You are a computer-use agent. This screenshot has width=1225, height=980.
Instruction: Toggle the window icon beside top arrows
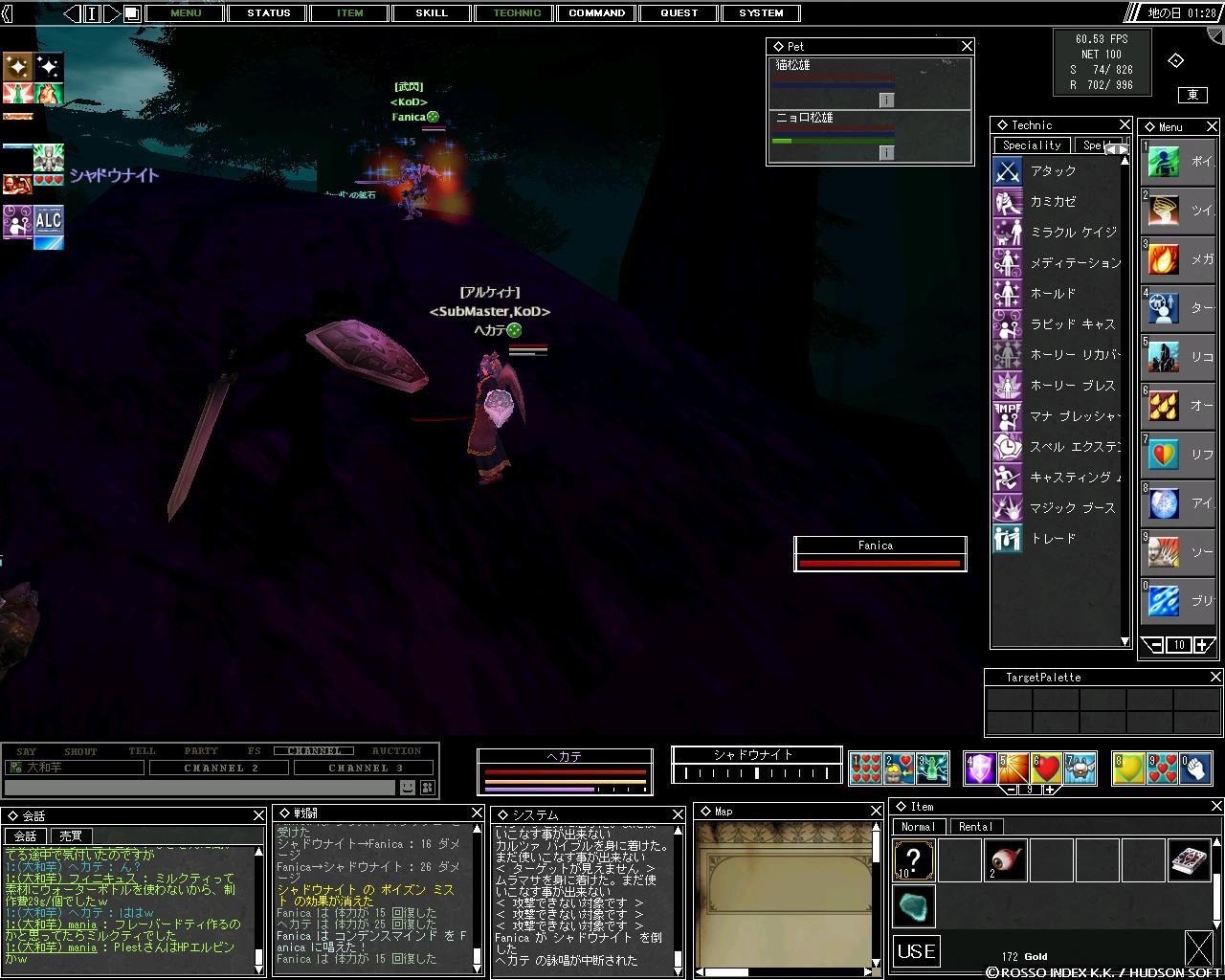[132, 13]
